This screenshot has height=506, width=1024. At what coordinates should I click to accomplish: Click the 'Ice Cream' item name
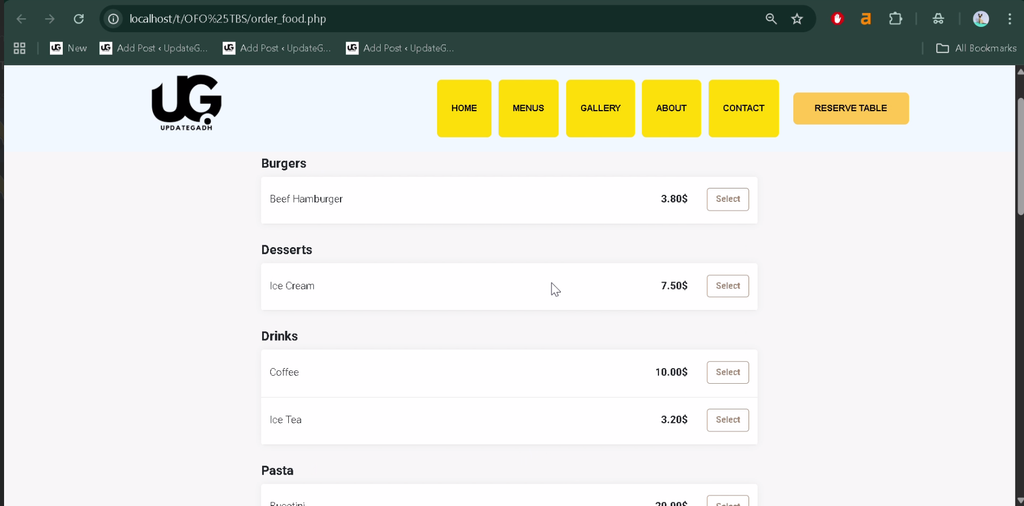coord(292,286)
